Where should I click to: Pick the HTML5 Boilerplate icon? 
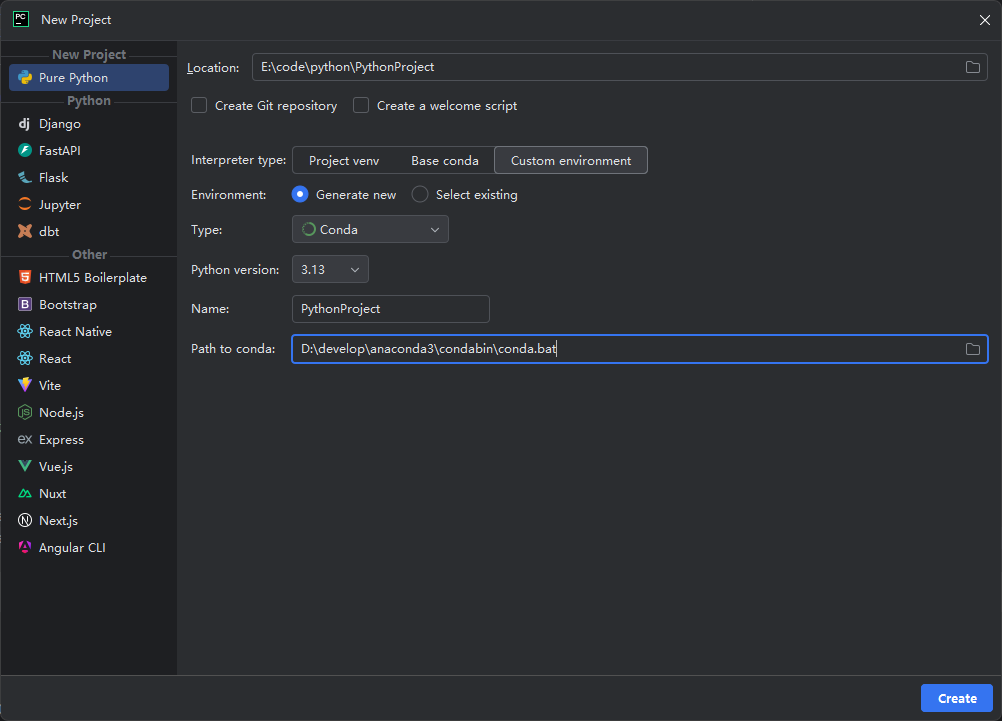[x=24, y=277]
